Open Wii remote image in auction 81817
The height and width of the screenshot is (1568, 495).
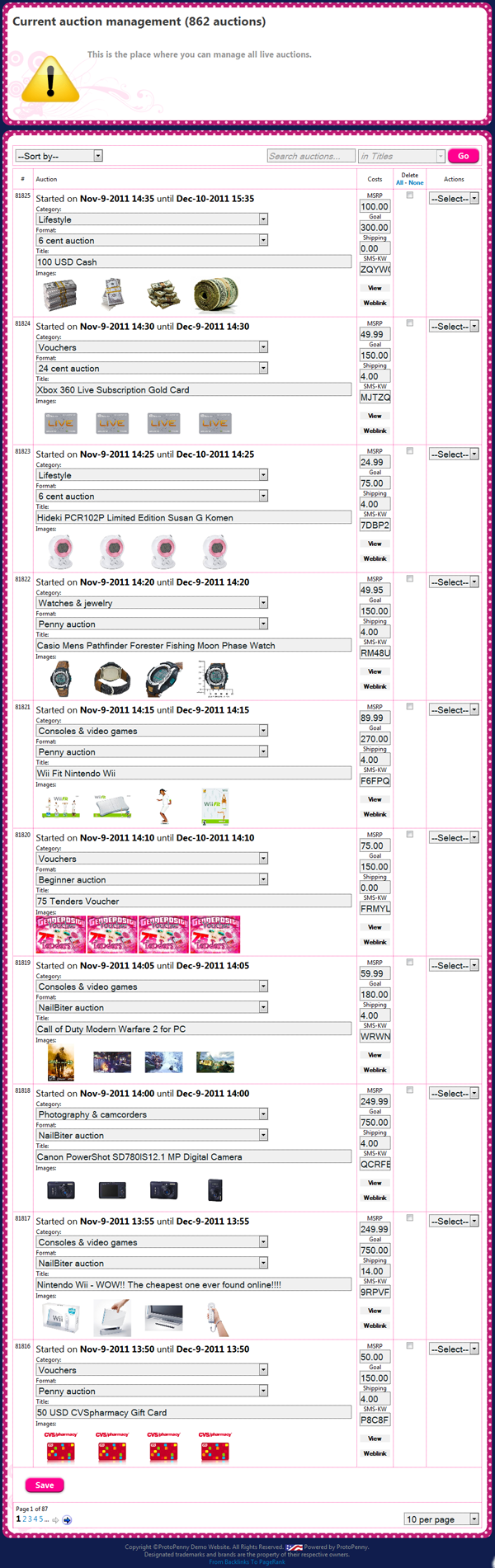(216, 1318)
